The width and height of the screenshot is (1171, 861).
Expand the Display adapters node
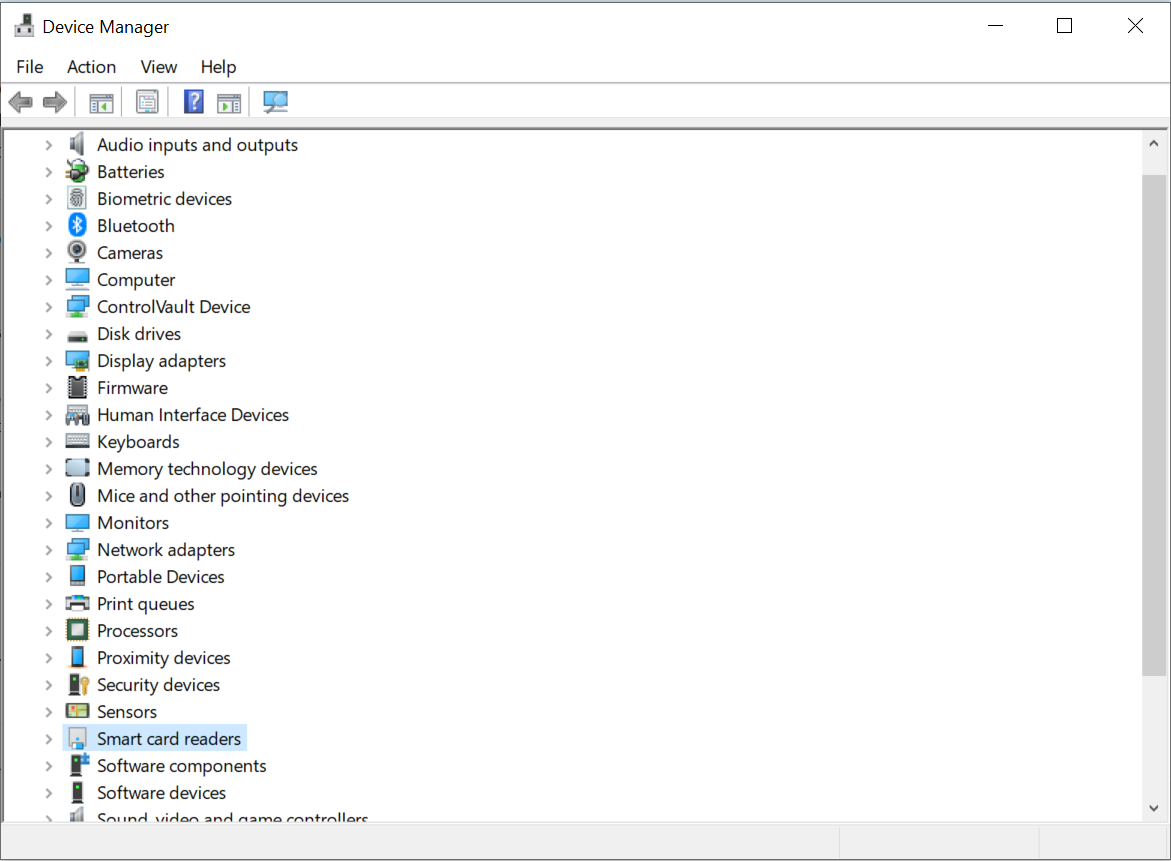[x=49, y=361]
